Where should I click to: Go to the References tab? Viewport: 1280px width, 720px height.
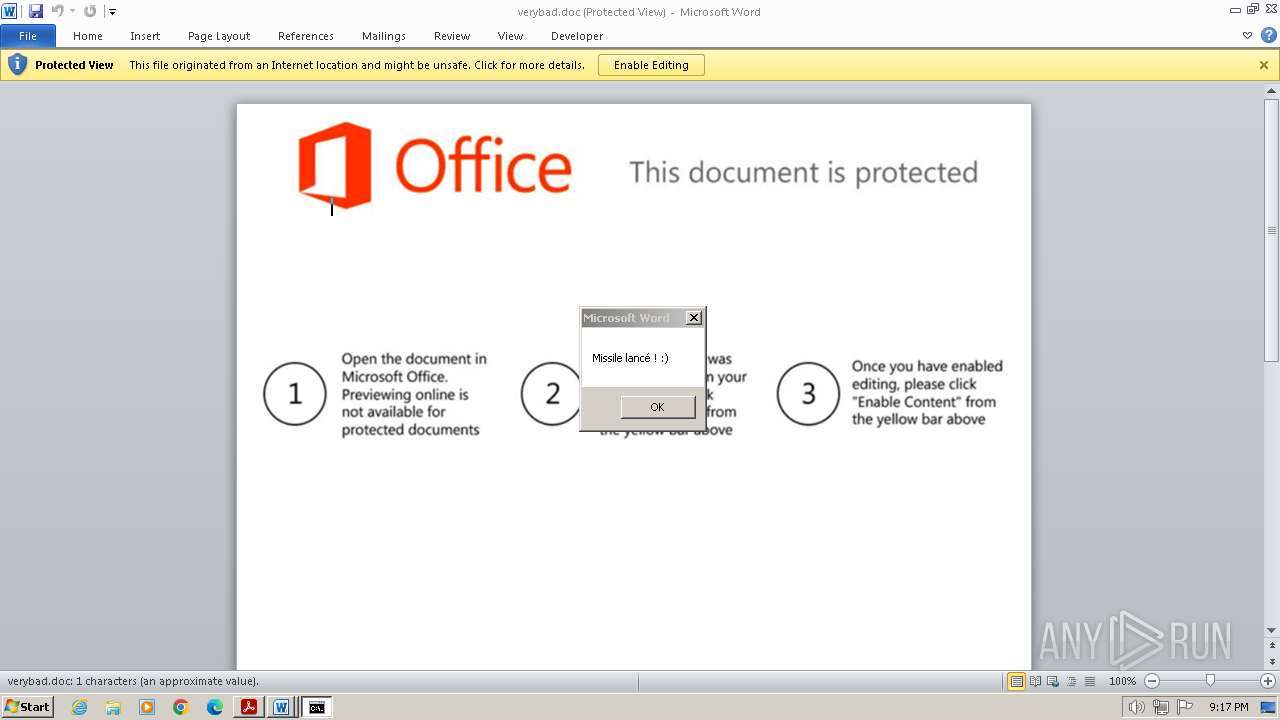(306, 36)
